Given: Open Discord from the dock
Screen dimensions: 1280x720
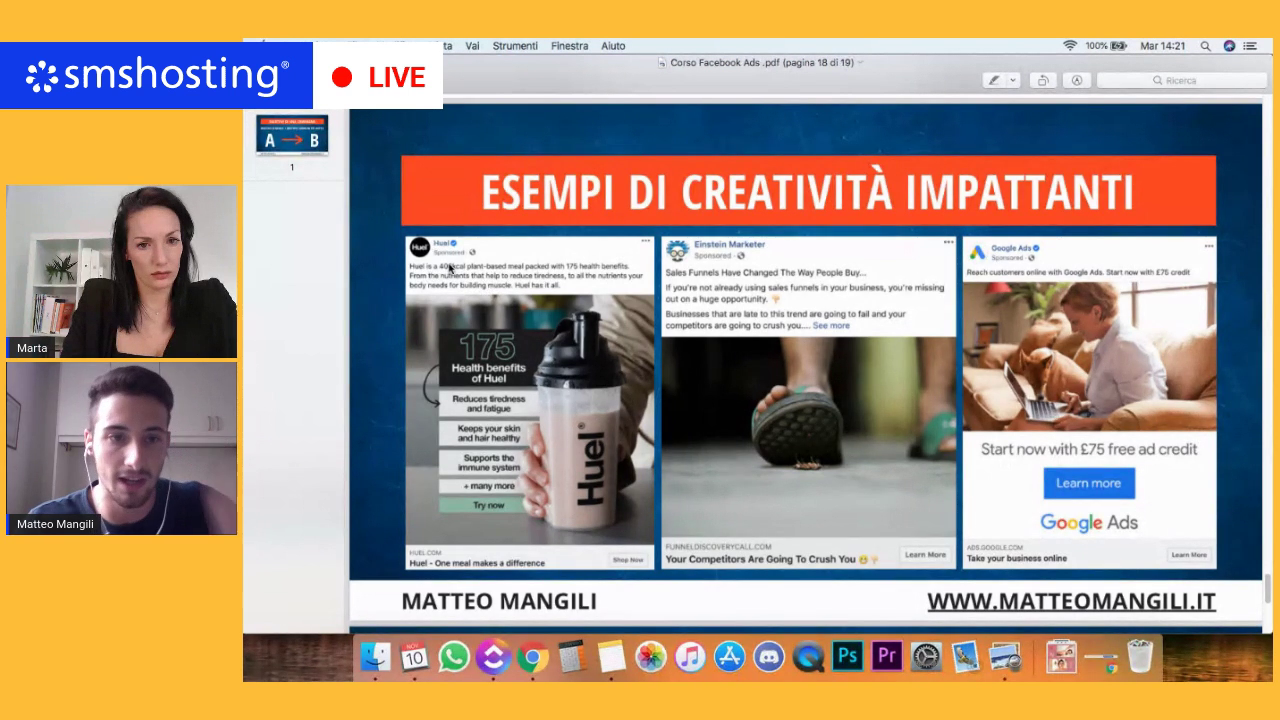Looking at the screenshot, I should coord(768,656).
